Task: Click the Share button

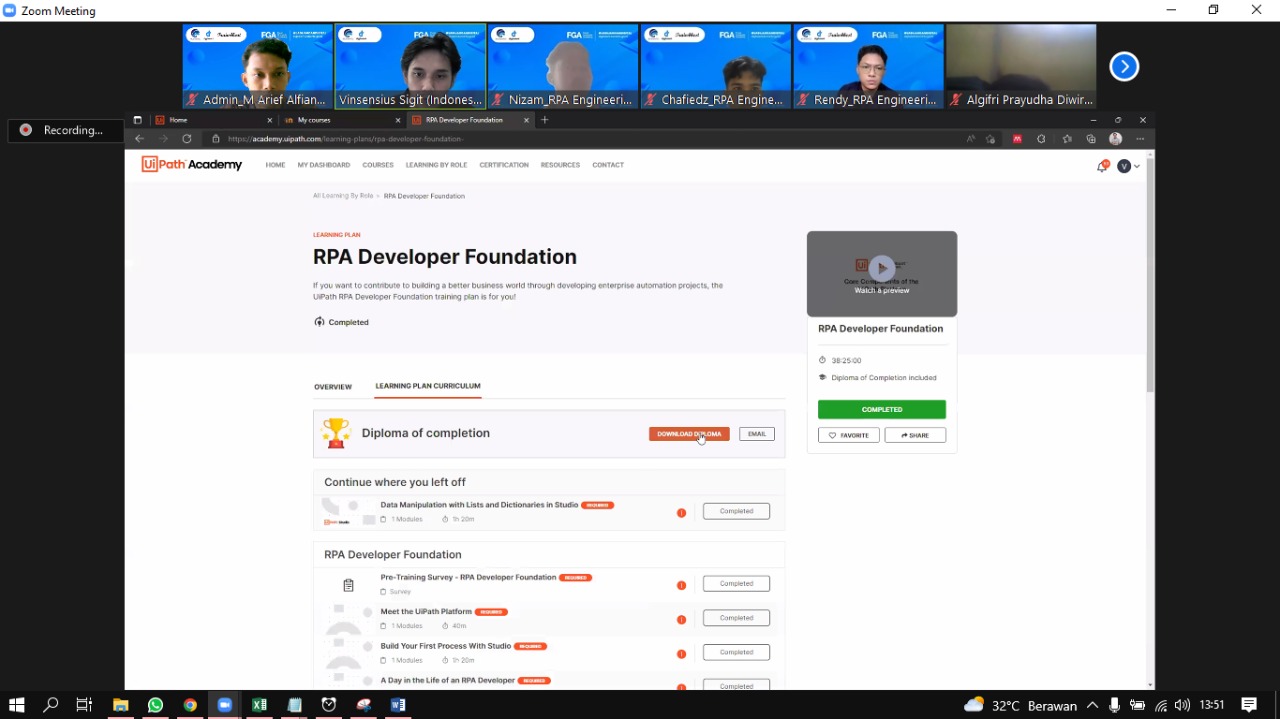Action: pos(914,435)
